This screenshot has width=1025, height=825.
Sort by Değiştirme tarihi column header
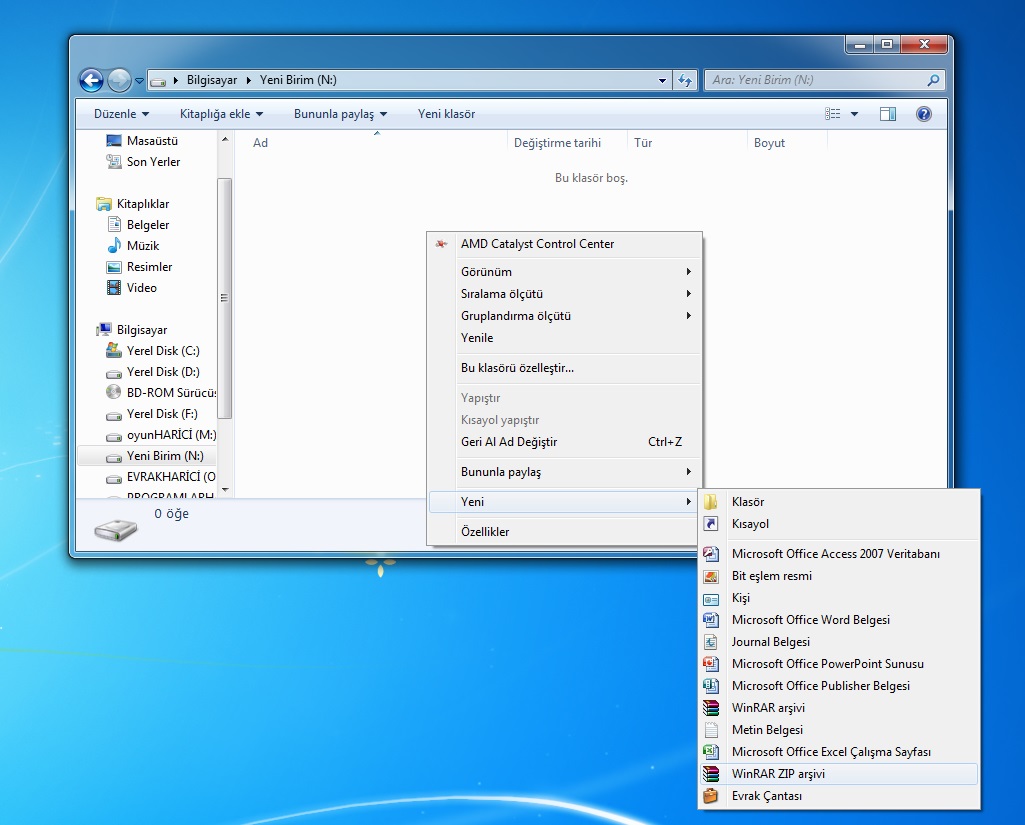(557, 143)
